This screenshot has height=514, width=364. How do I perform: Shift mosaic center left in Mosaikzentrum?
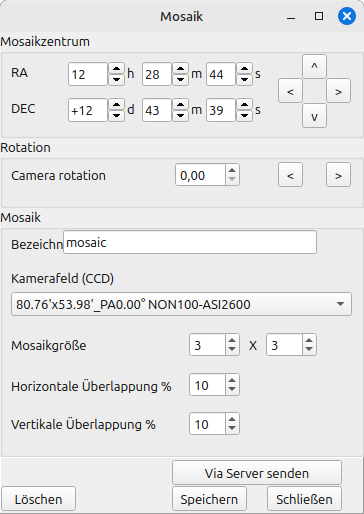click(290, 91)
